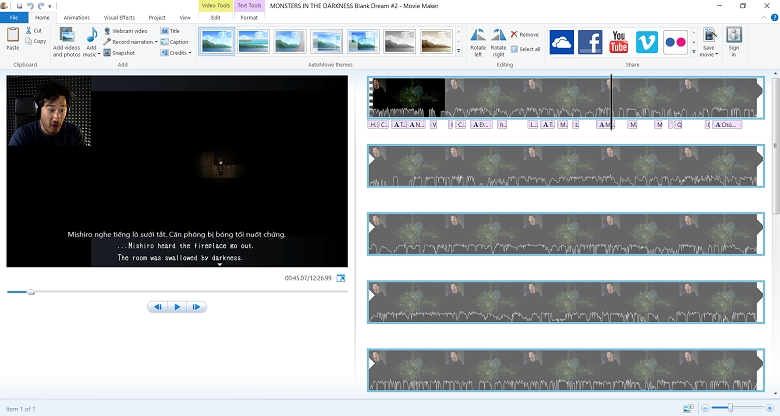Customize the quick access toolbar dropdown
Screen dimensions: 780x416
click(50, 6)
